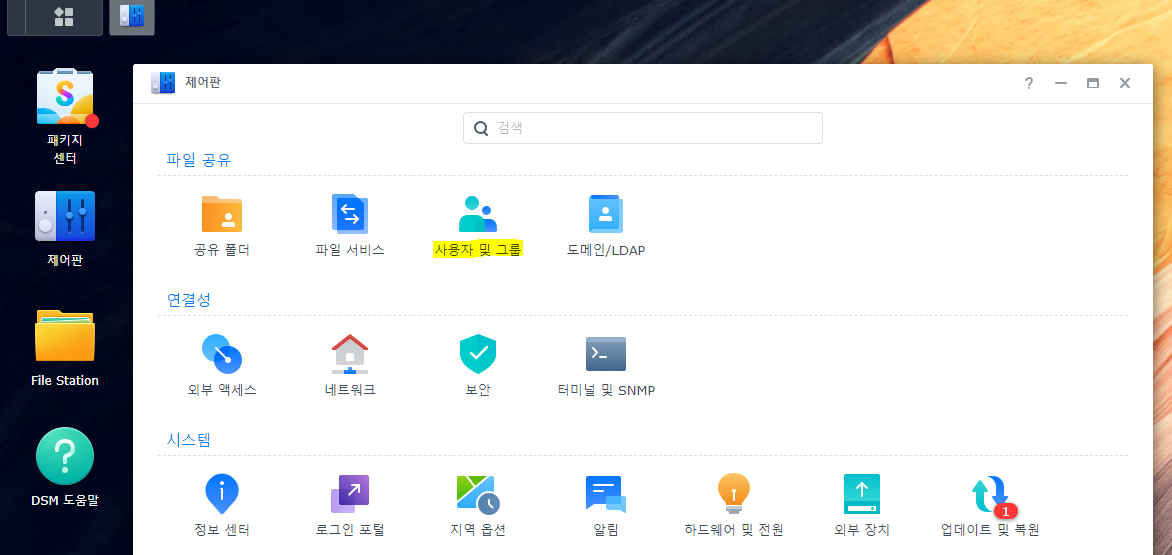Close the 제어판 window
The image size is (1172, 555).
click(x=1125, y=83)
